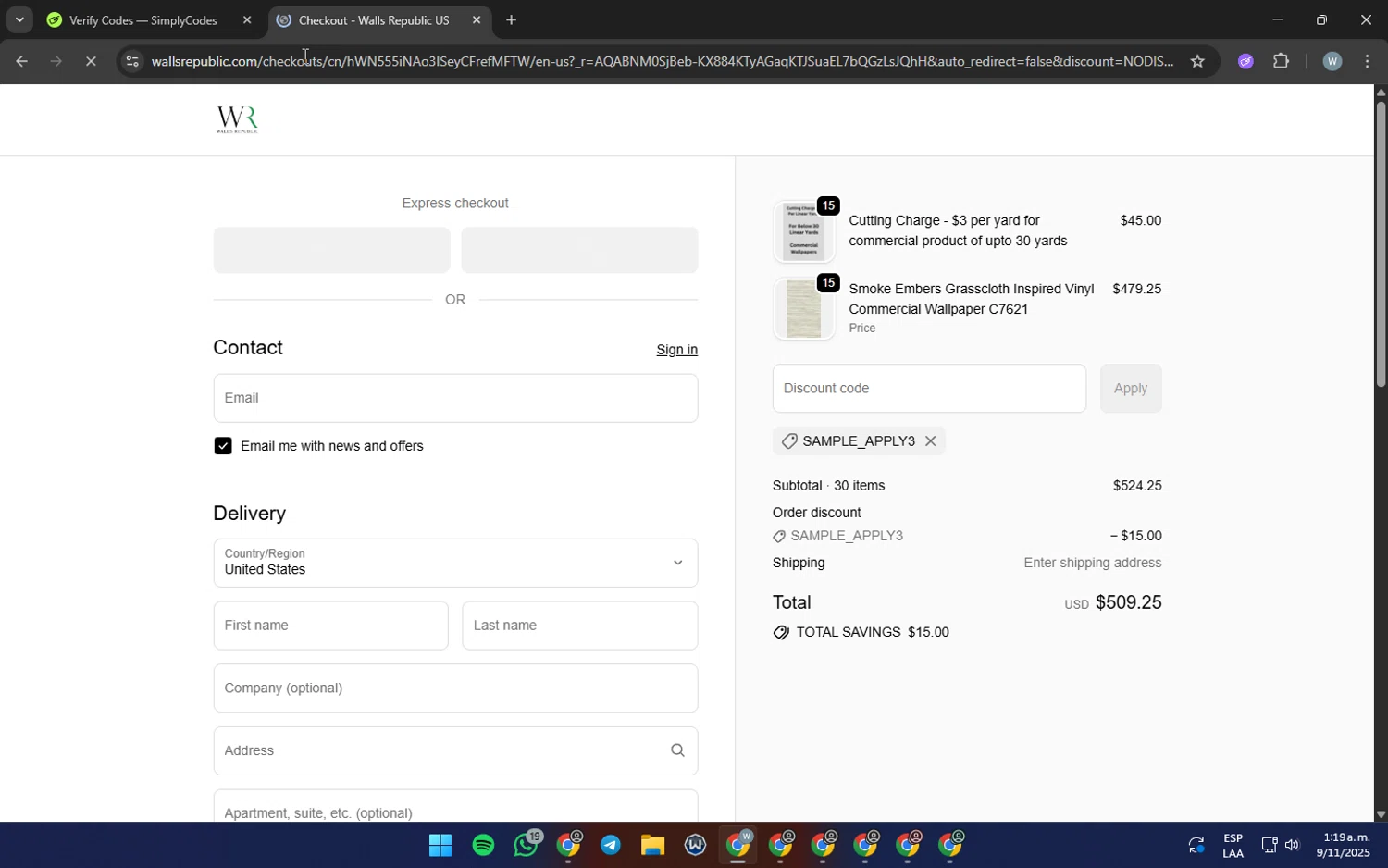Open Telegram from the taskbar

(x=610, y=845)
